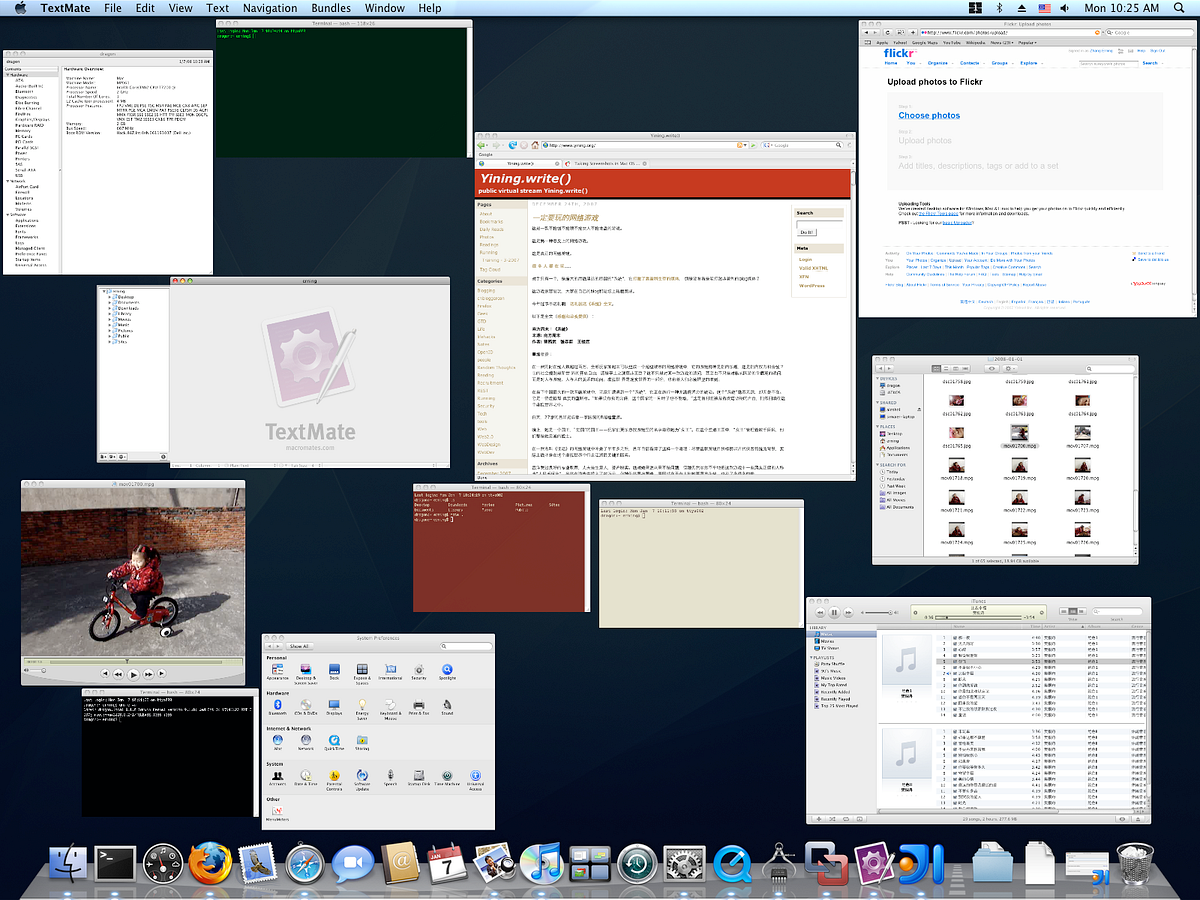Screen dimensions: 1200x900
Task: Open Exposé & Spaces preferences
Action: 362,672
